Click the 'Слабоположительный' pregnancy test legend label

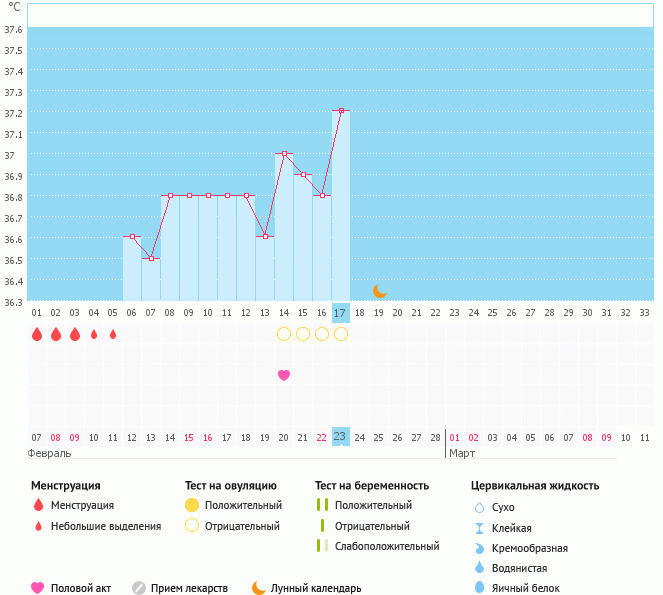pos(387,546)
